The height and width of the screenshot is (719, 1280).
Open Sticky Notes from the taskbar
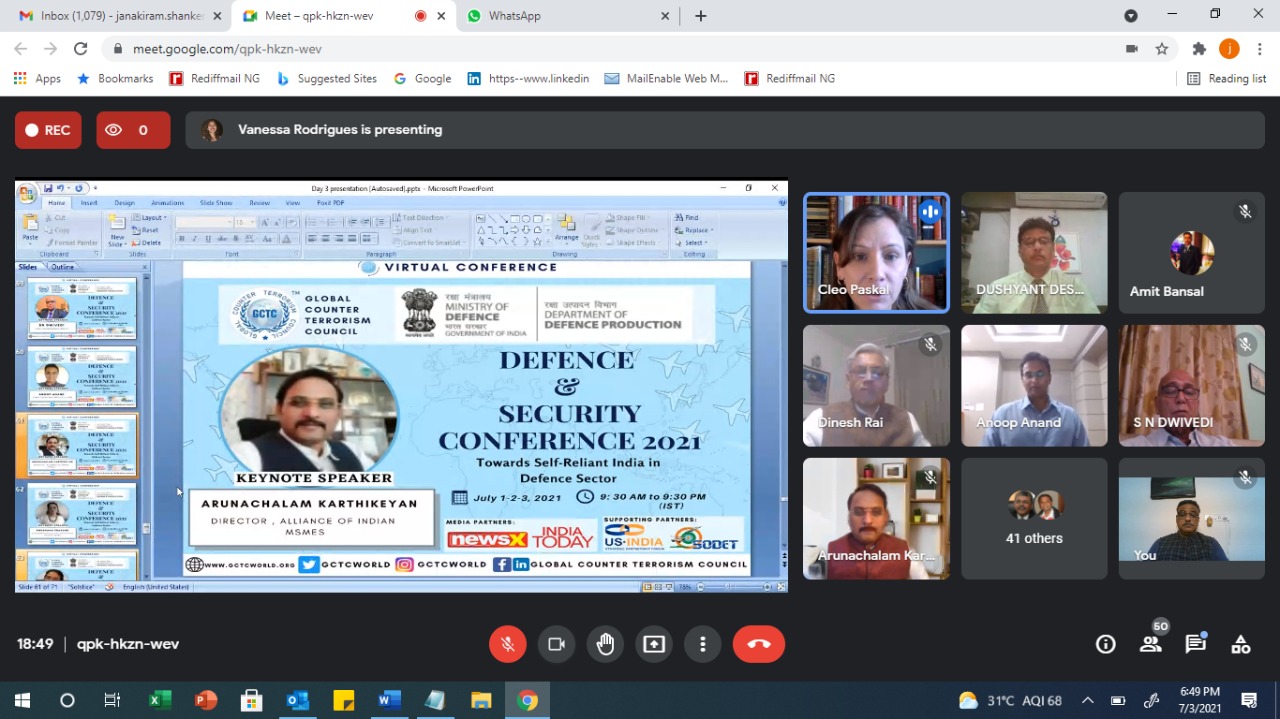(344, 700)
